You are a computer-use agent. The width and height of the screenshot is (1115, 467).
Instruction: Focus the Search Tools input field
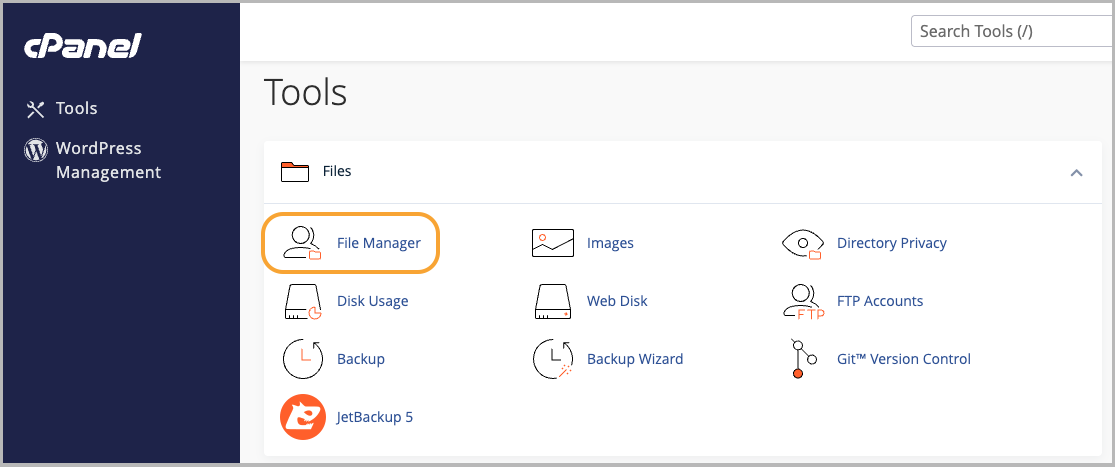(x=1010, y=31)
